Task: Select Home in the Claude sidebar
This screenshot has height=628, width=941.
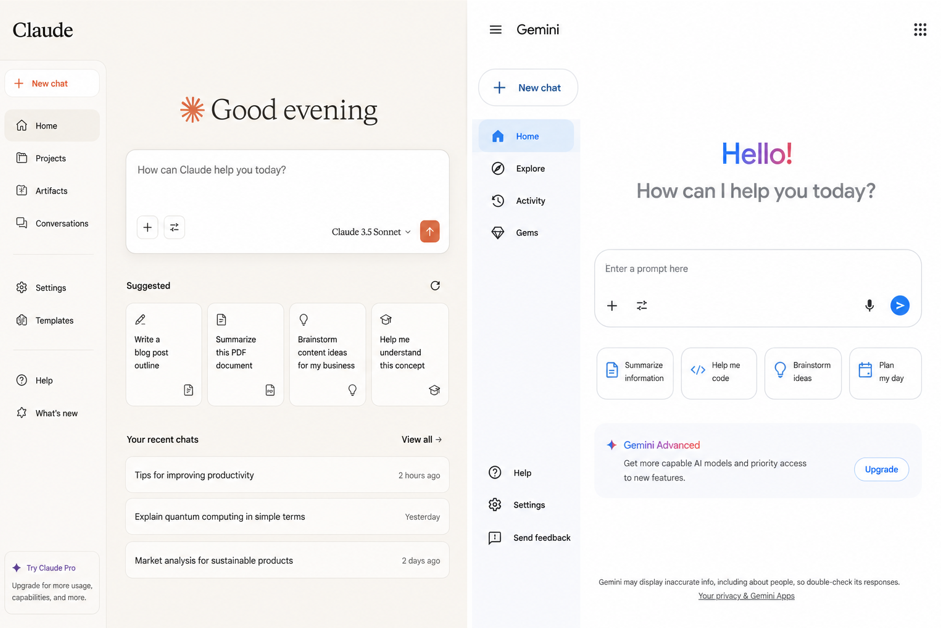Action: tap(52, 125)
